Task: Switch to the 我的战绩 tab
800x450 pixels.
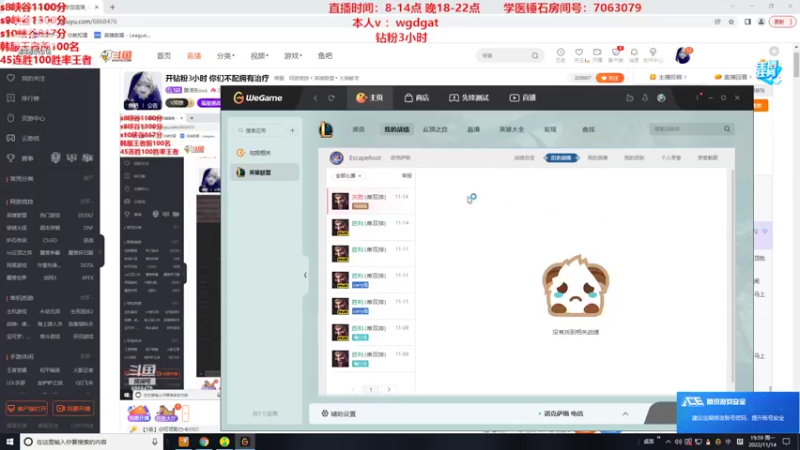Action: pos(397,130)
